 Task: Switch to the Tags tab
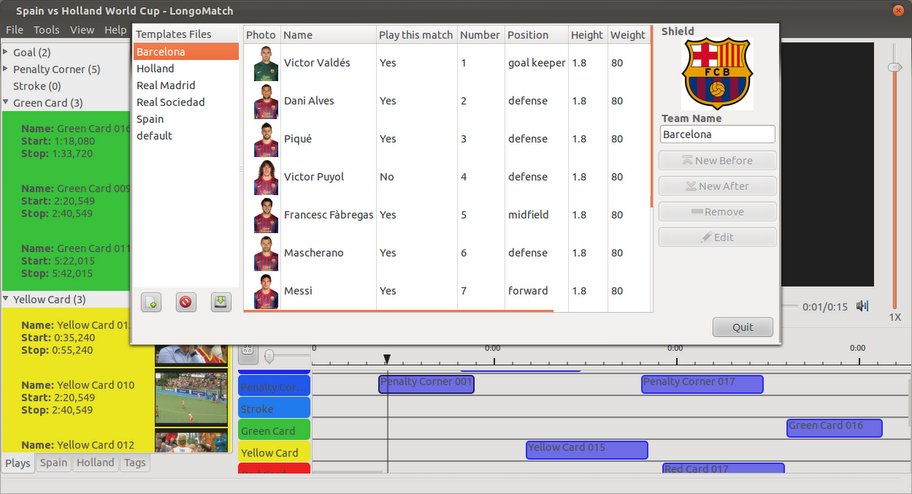(134, 463)
